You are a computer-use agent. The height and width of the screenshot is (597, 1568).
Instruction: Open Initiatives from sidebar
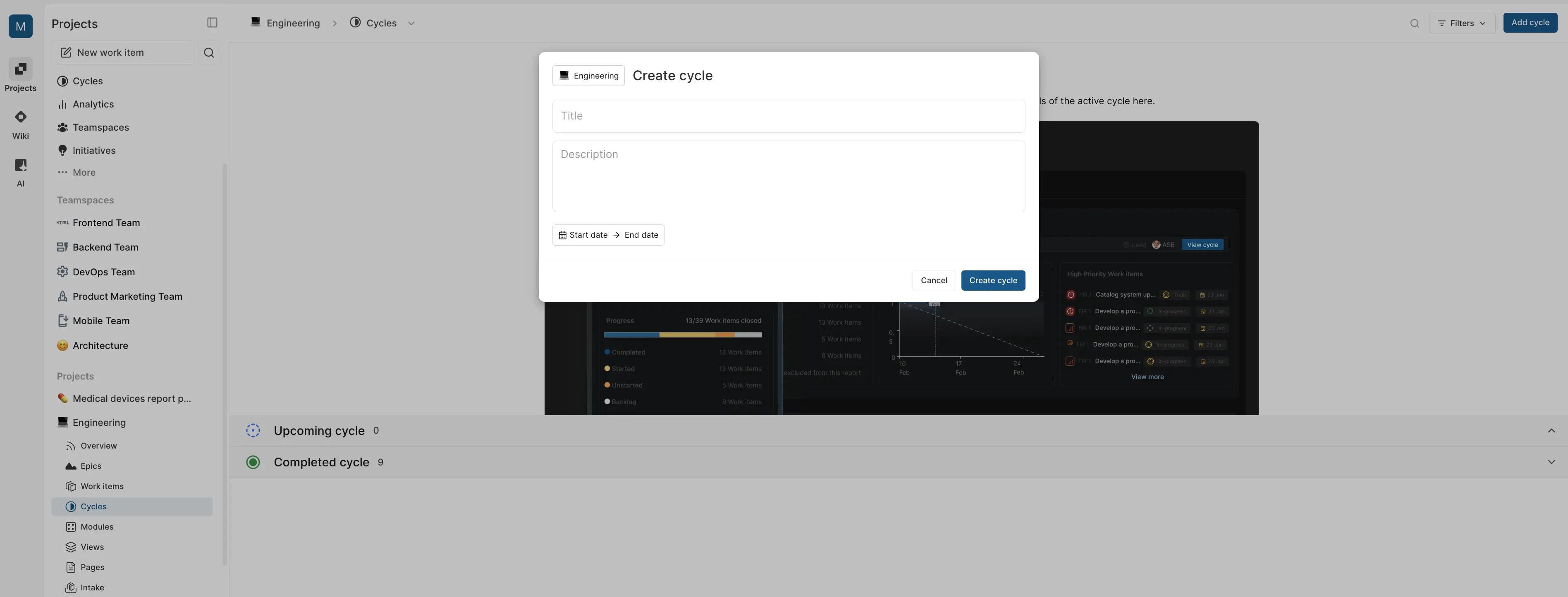click(94, 150)
